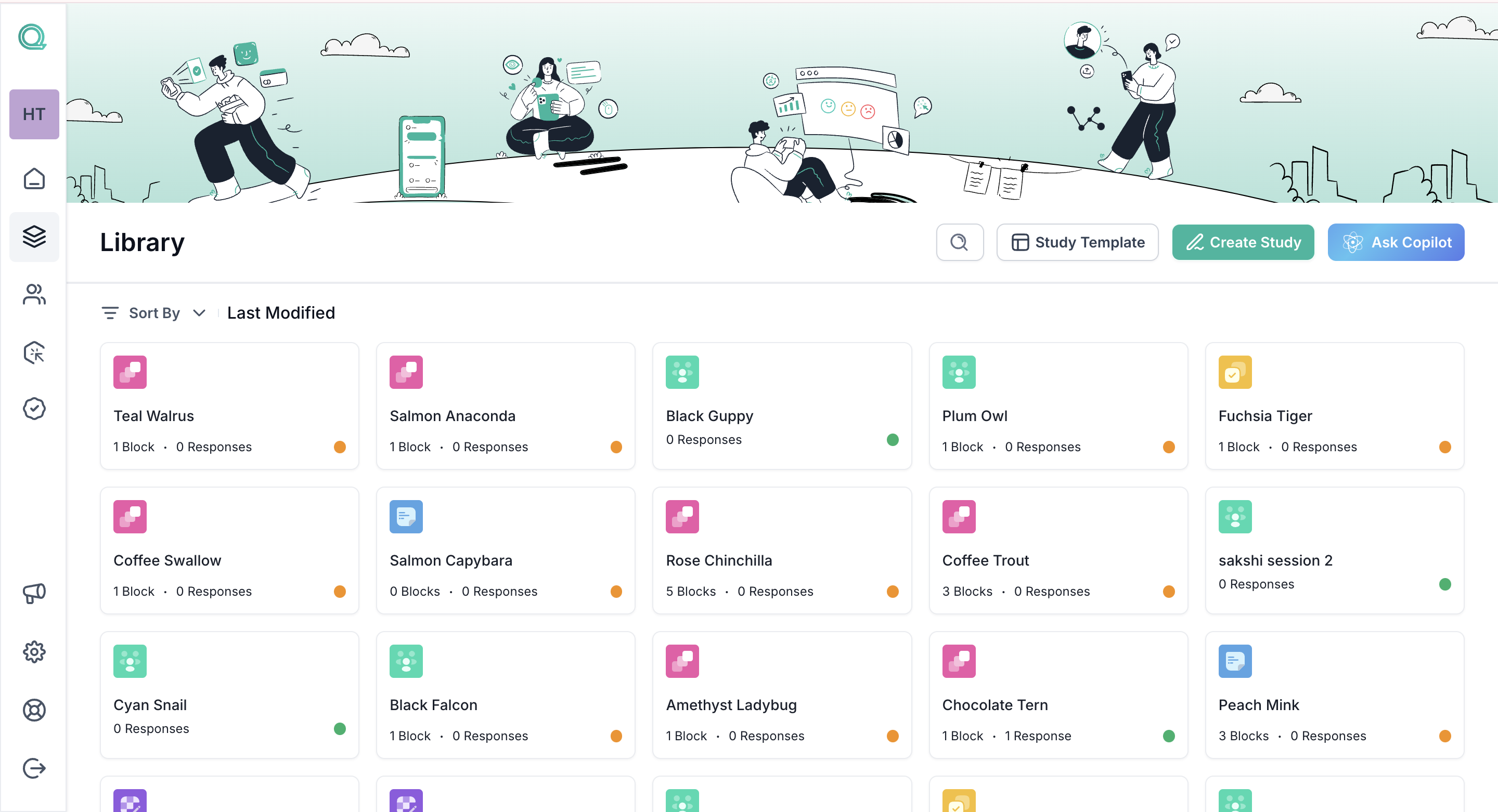Click the Salmon Capybara title
Image resolution: width=1498 pixels, height=812 pixels.
pyautogui.click(x=450, y=561)
